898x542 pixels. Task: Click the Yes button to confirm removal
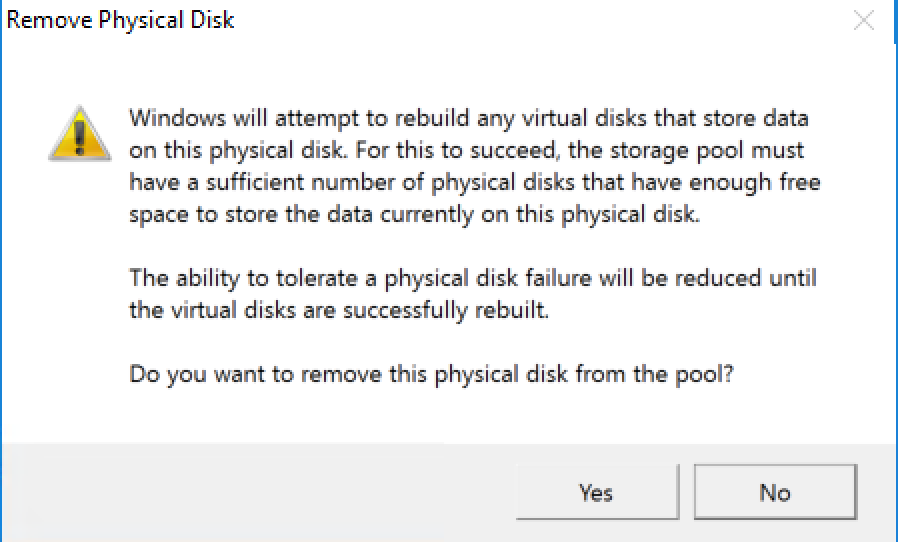[596, 492]
